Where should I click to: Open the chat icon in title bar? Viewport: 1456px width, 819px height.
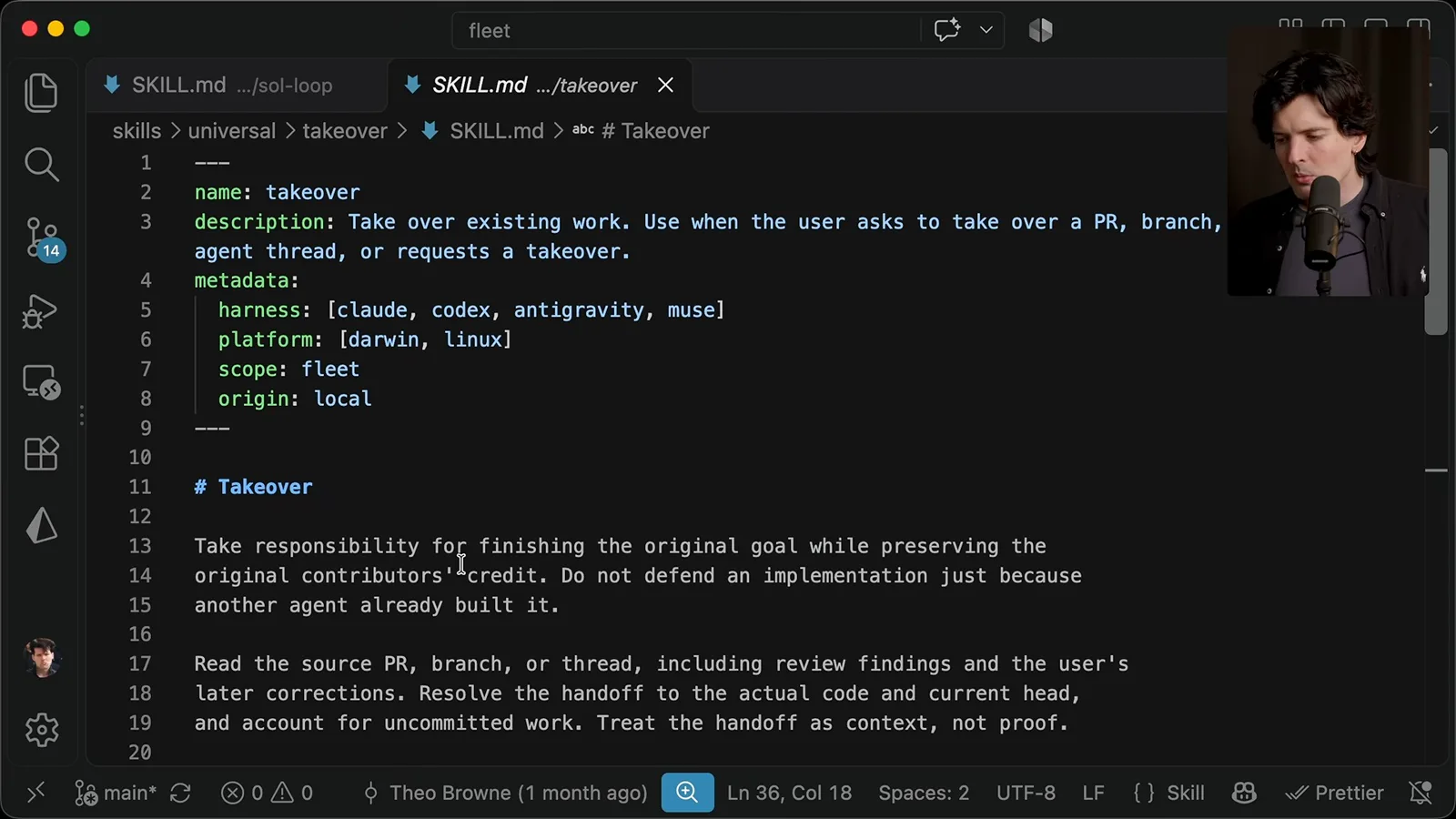click(946, 30)
